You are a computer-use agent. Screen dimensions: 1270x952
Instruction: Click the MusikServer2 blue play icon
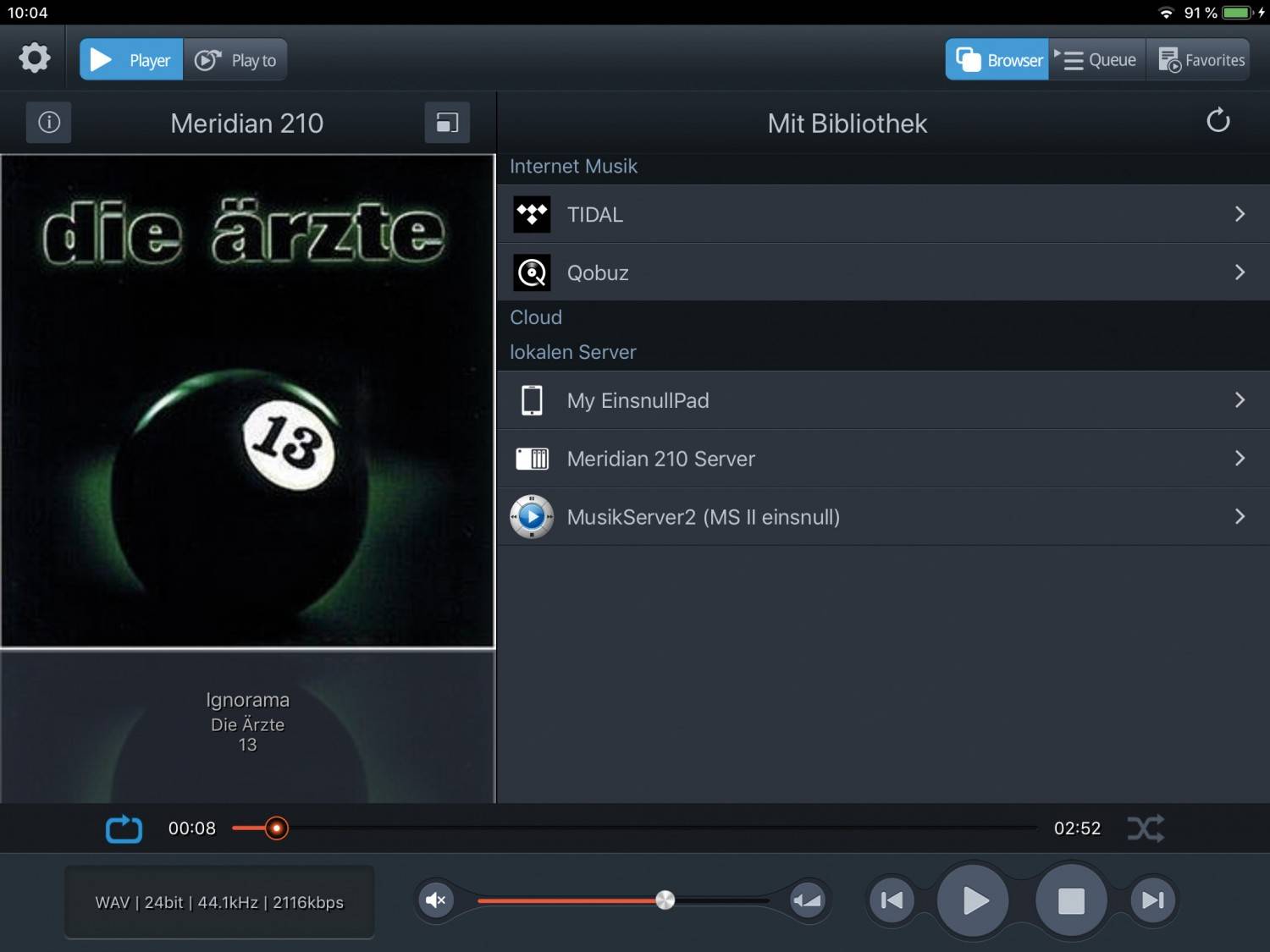pos(532,516)
